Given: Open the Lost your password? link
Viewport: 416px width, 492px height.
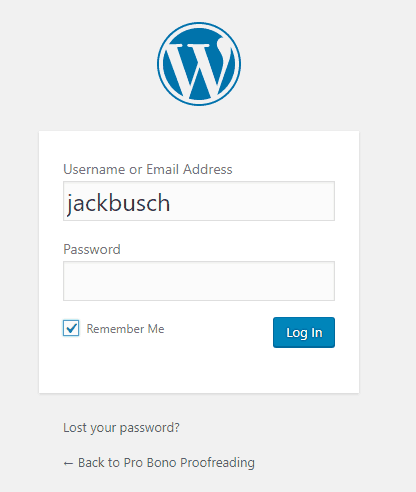Looking at the screenshot, I should click(x=121, y=428).
